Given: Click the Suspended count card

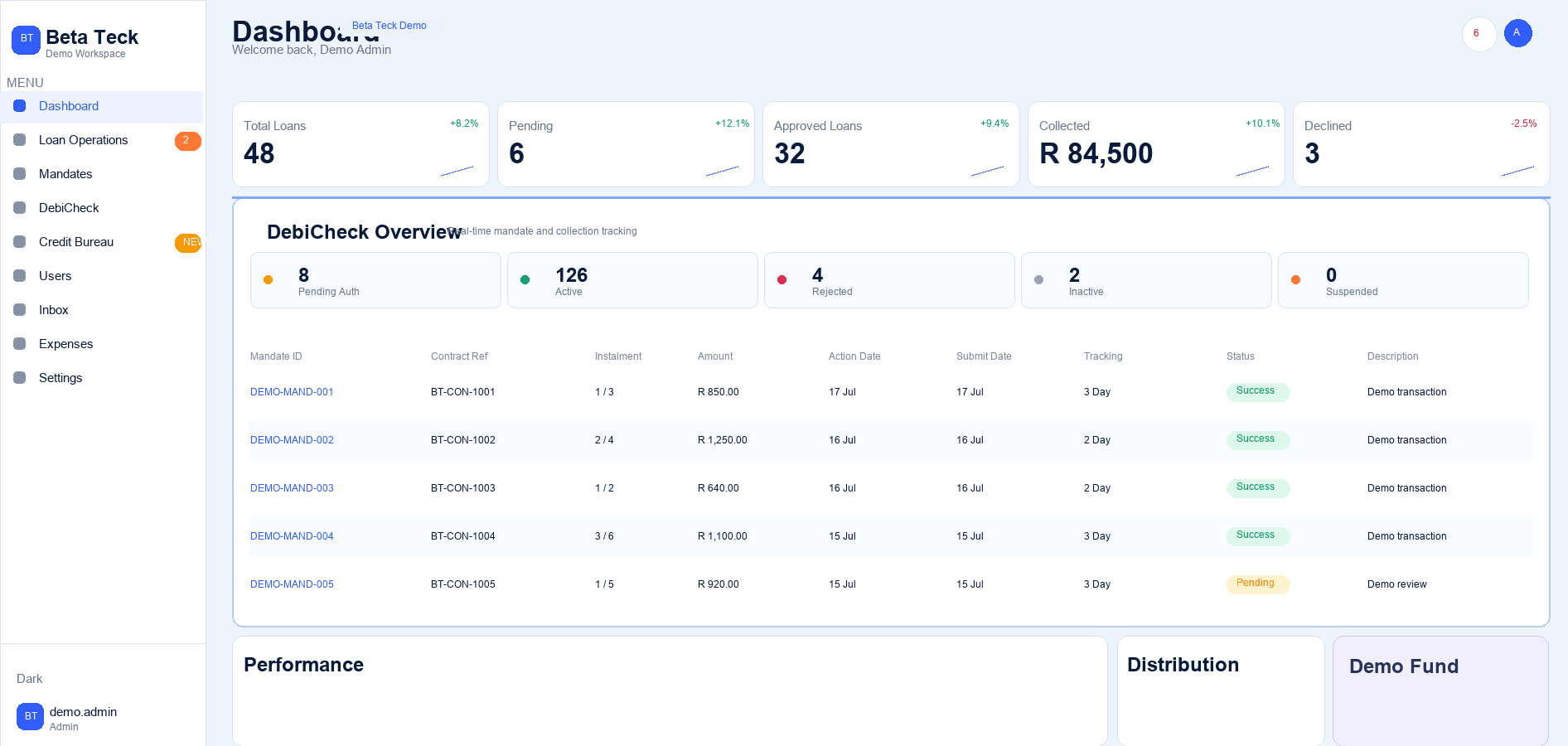Looking at the screenshot, I should click(x=1404, y=280).
